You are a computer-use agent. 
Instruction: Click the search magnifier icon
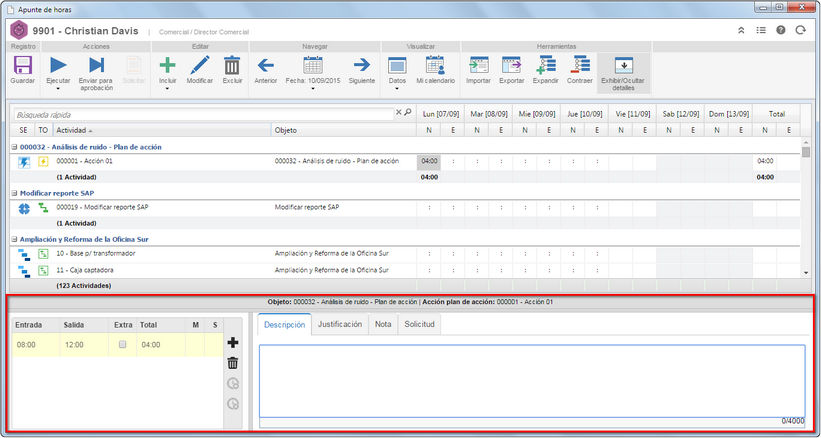(408, 112)
